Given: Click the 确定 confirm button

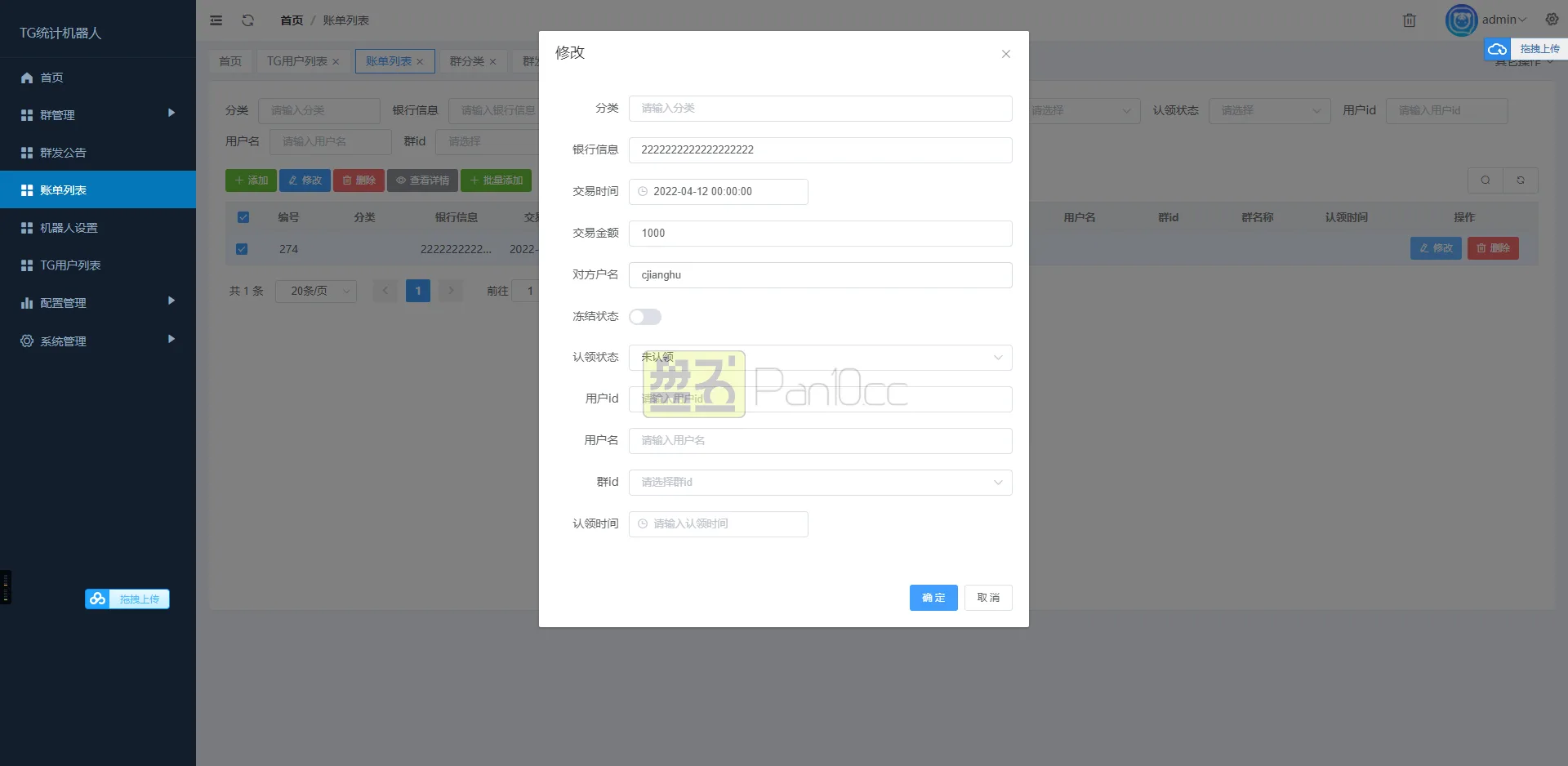Looking at the screenshot, I should [933, 597].
